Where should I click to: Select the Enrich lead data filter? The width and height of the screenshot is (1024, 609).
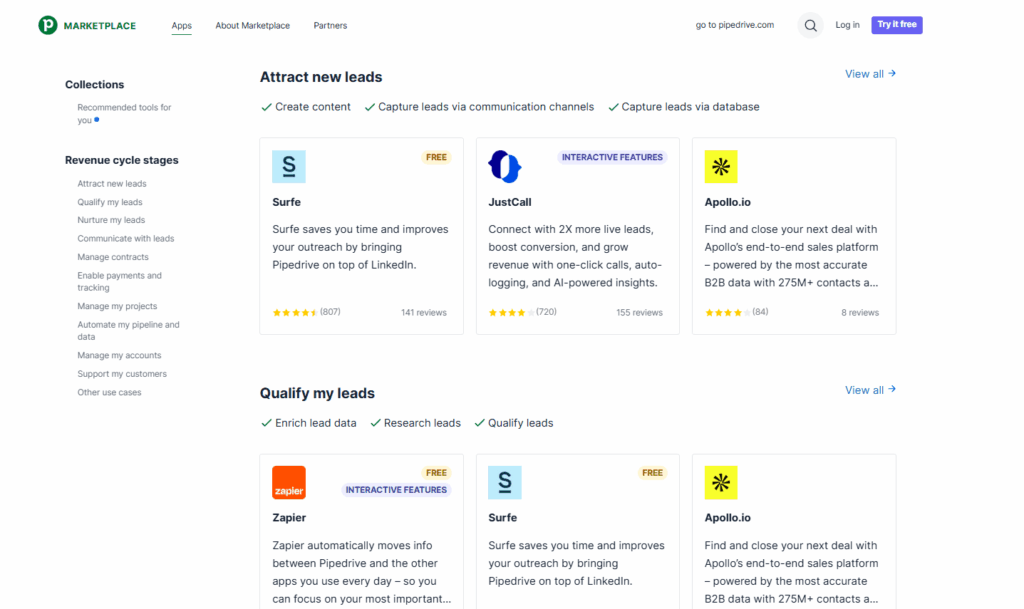[309, 423]
